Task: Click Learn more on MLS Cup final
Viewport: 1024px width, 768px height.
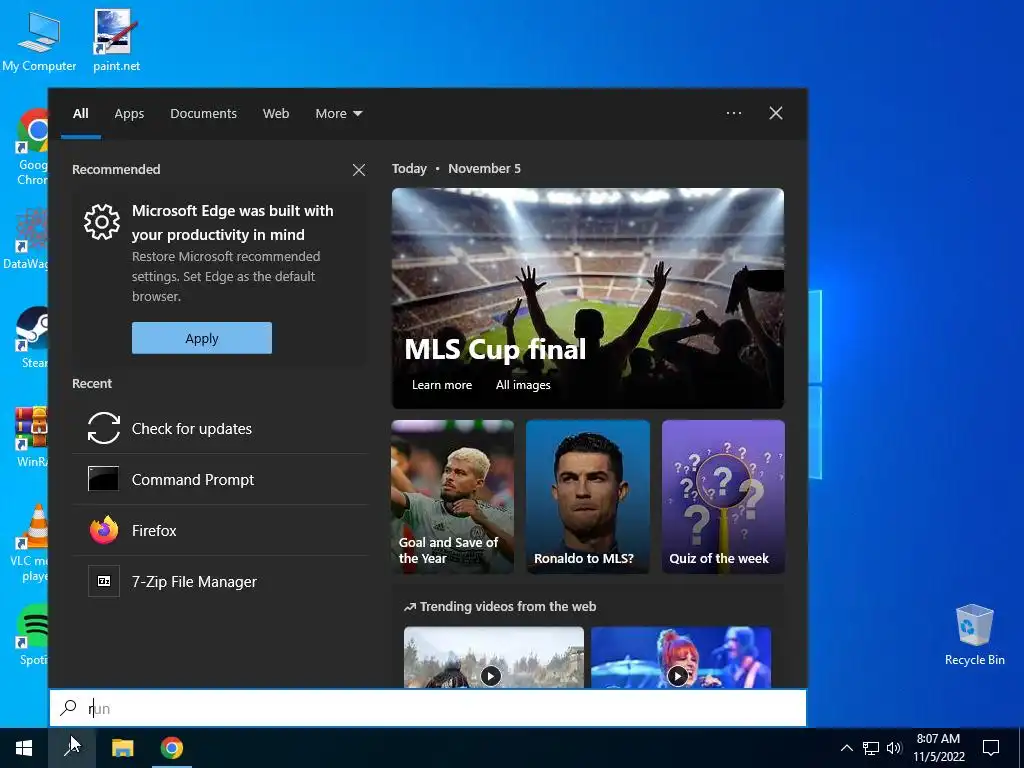Action: pos(441,385)
